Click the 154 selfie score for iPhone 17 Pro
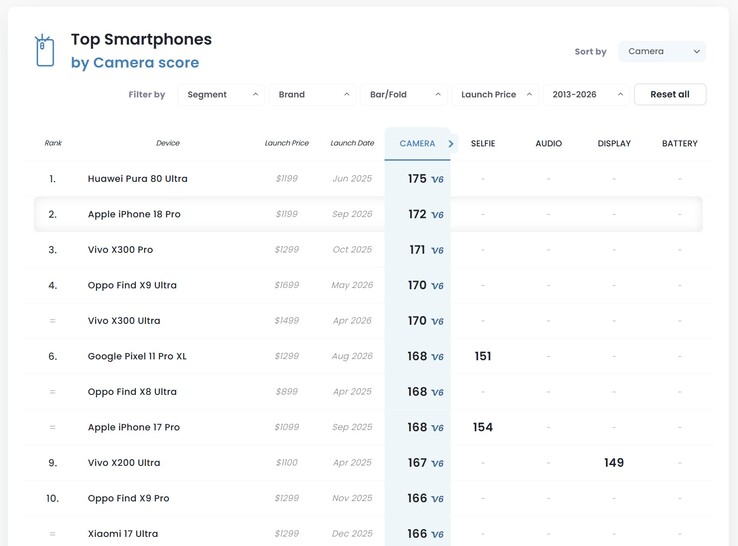This screenshot has height=546, width=738. [483, 427]
